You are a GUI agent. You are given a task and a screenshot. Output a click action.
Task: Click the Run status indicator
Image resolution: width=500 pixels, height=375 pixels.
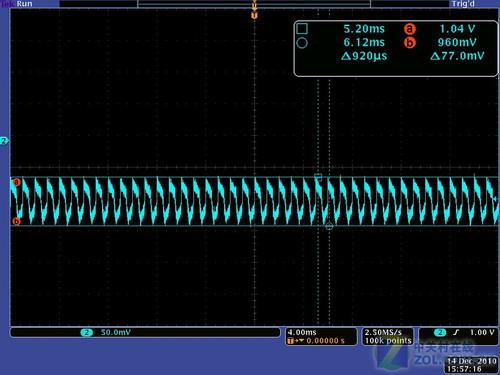[x=24, y=4]
